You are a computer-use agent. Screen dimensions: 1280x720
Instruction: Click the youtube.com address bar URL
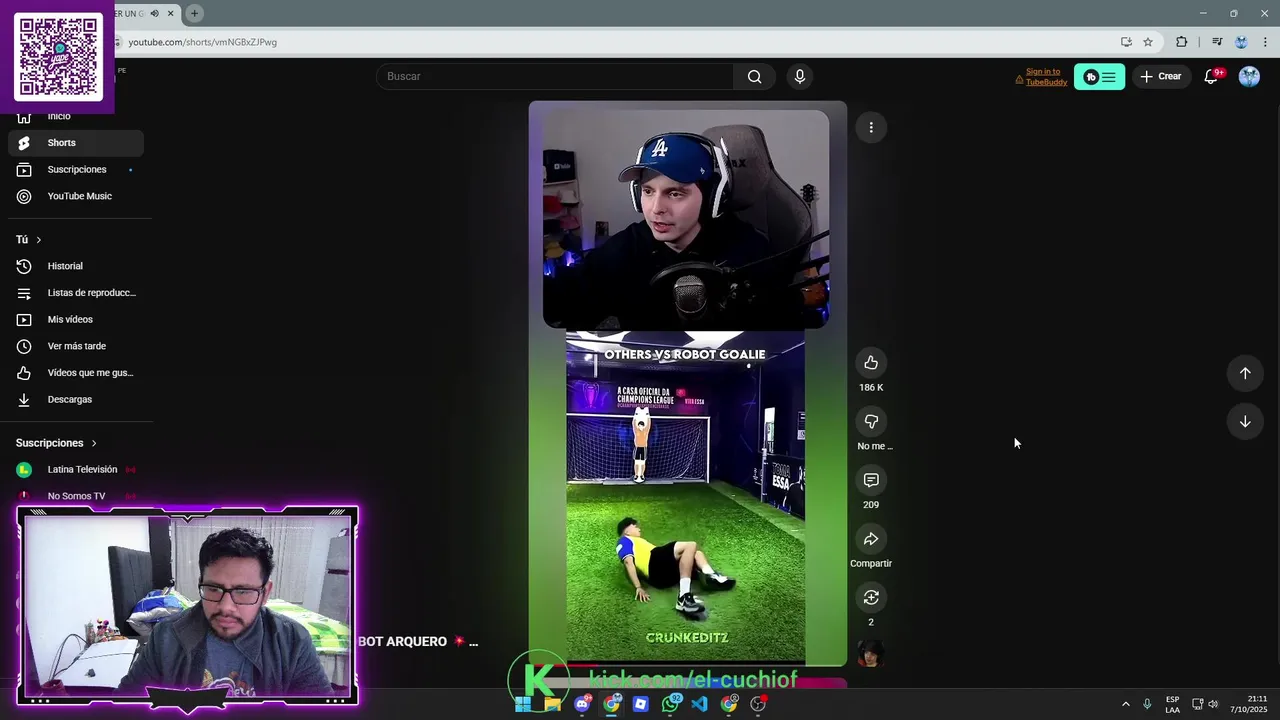pyautogui.click(x=203, y=42)
